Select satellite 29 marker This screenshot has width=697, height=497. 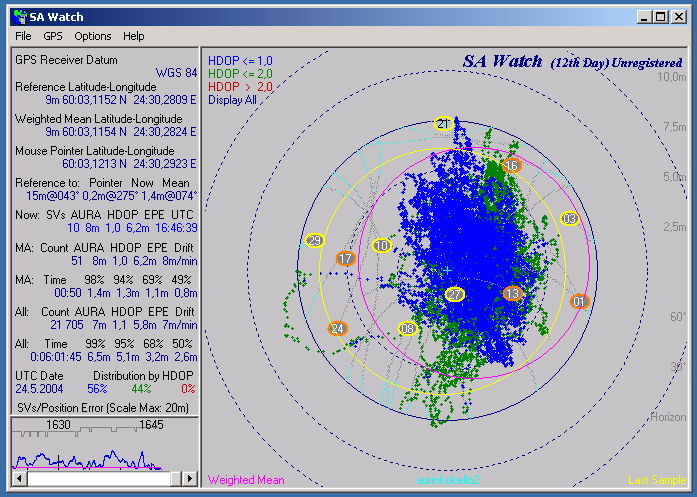[315, 240]
